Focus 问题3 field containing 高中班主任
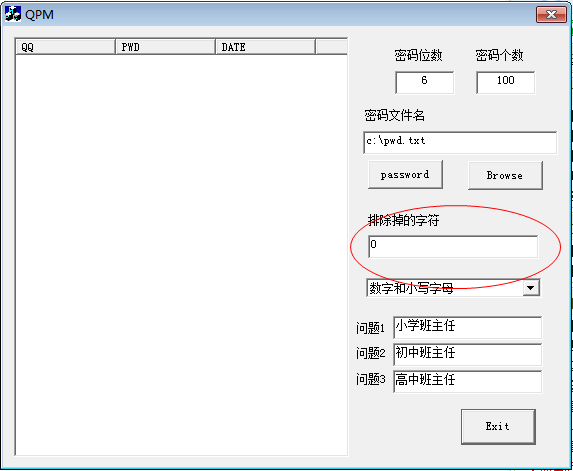The width and height of the screenshot is (573, 471). [467, 381]
